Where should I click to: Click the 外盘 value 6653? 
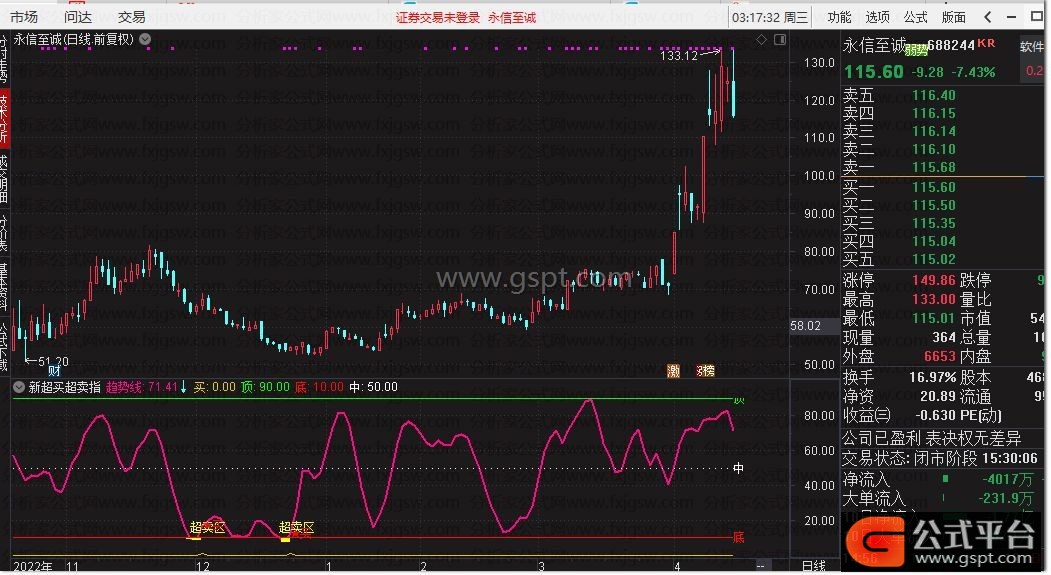tap(940, 357)
